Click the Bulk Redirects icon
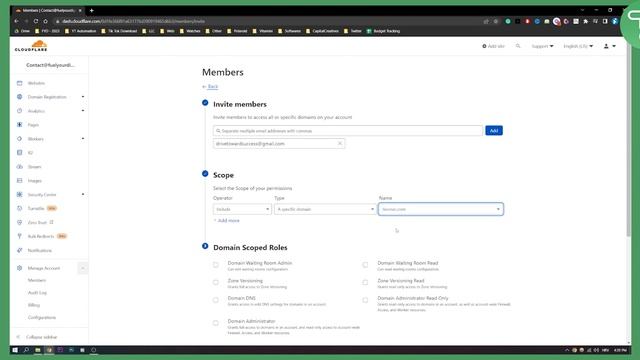 click(x=19, y=236)
